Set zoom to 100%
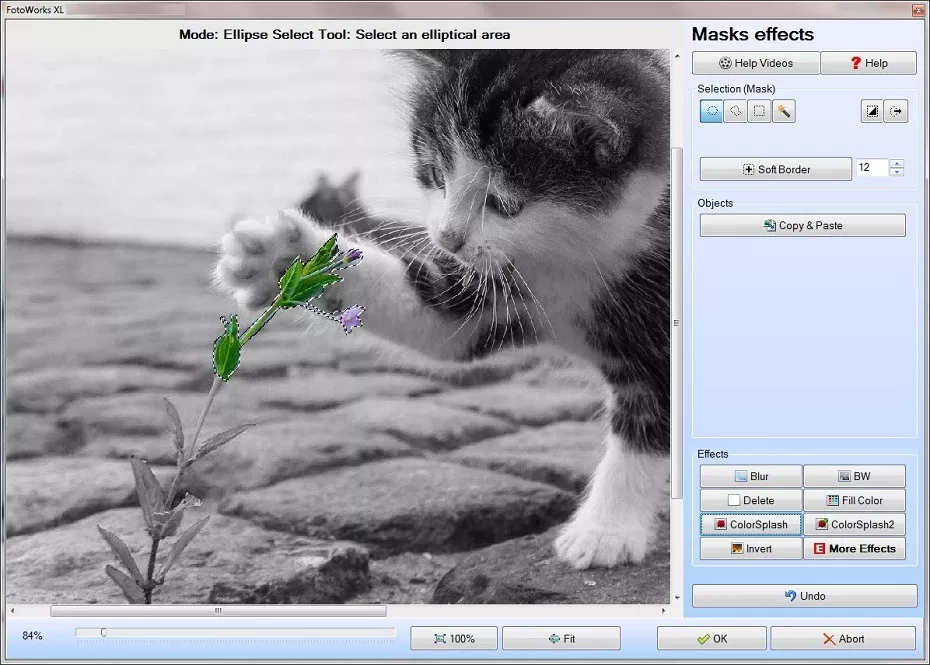 (454, 639)
